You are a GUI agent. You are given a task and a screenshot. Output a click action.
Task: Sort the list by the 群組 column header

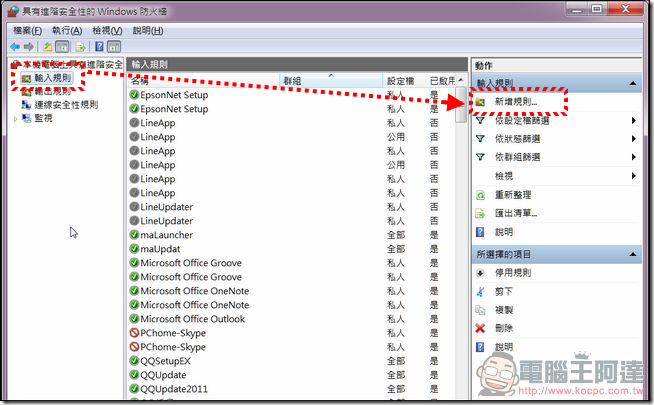331,80
